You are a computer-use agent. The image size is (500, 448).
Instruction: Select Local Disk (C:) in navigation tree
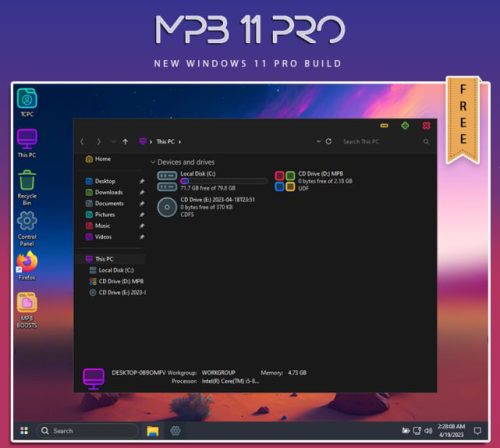(112, 270)
